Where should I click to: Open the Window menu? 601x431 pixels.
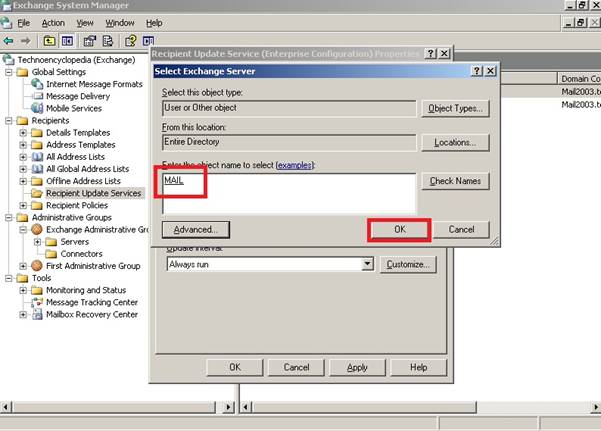120,22
